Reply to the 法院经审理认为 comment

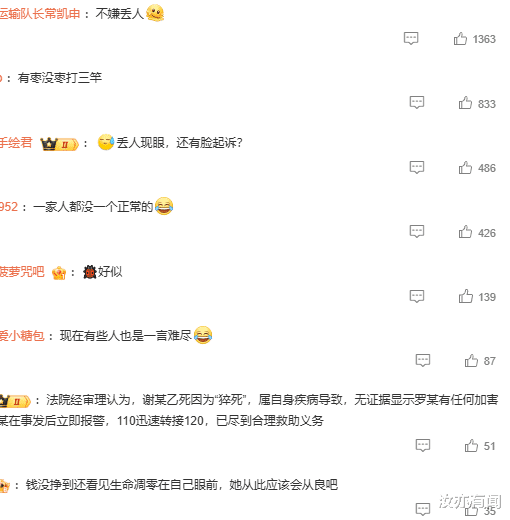click(x=423, y=445)
